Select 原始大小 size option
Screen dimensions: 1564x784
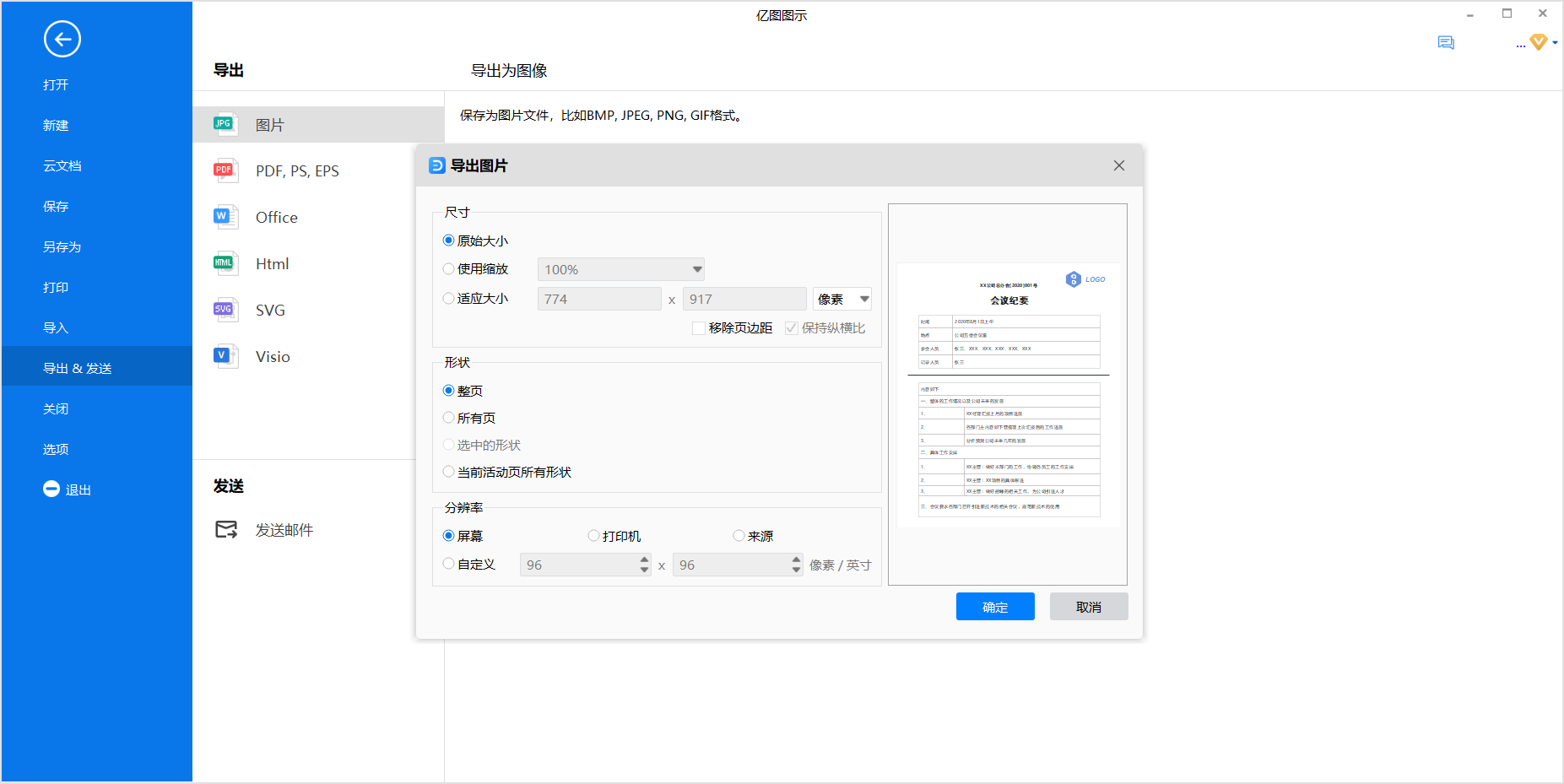pos(449,241)
